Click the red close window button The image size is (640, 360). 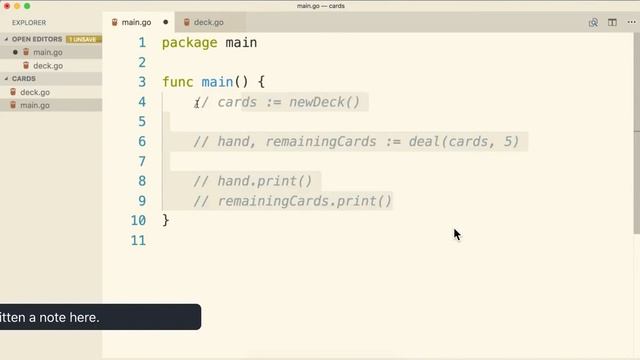click(x=7, y=6)
